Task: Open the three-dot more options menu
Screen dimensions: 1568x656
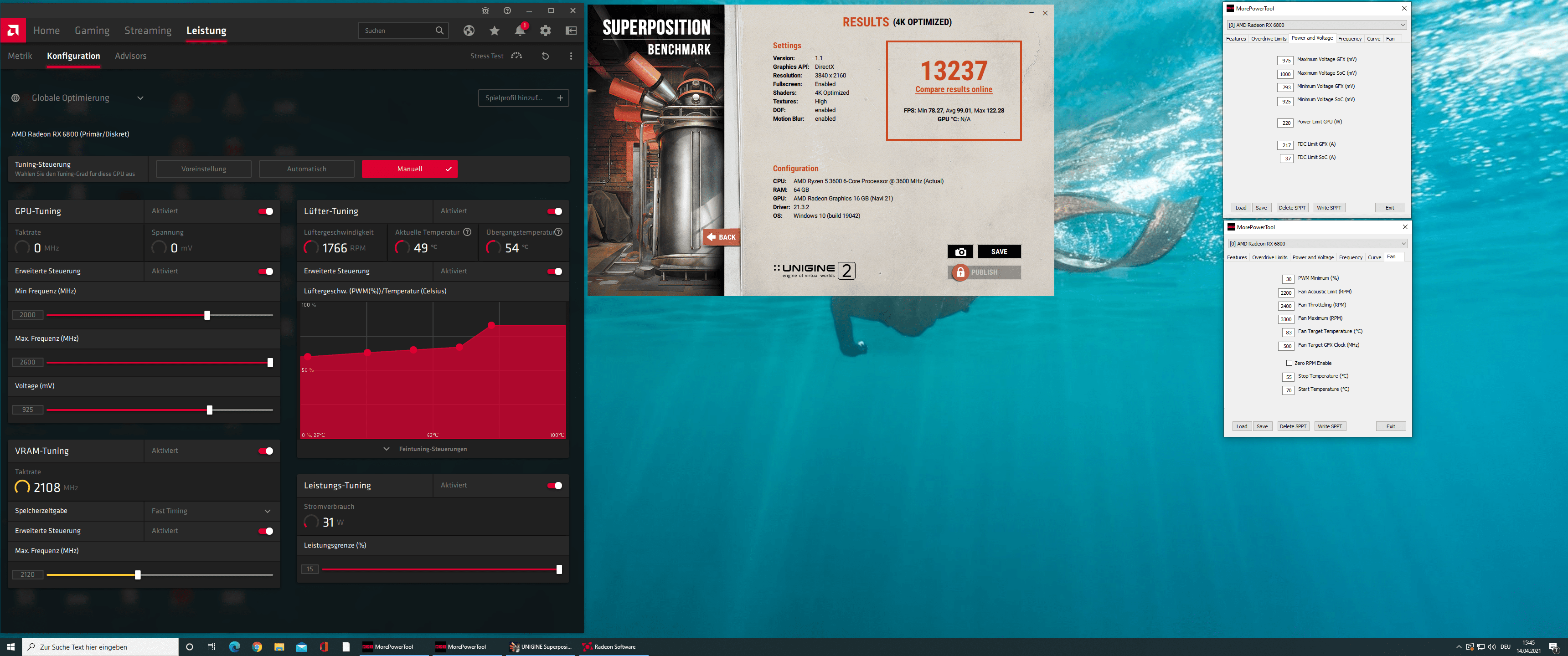Action: pos(571,56)
